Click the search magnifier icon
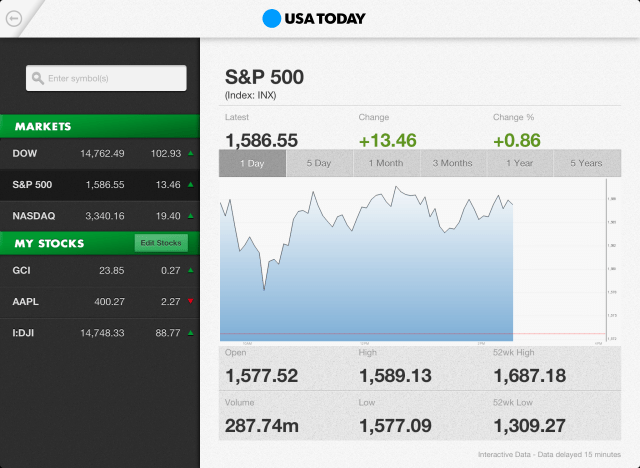640x468 pixels. [37, 78]
